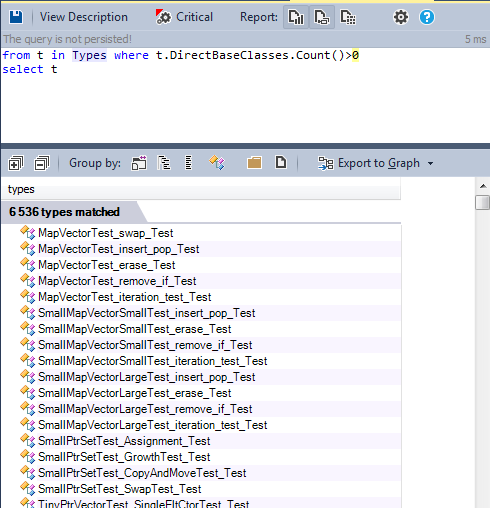This screenshot has height=508, width=490.
Task: Expand all results with the plus icon
Action: pos(16,163)
